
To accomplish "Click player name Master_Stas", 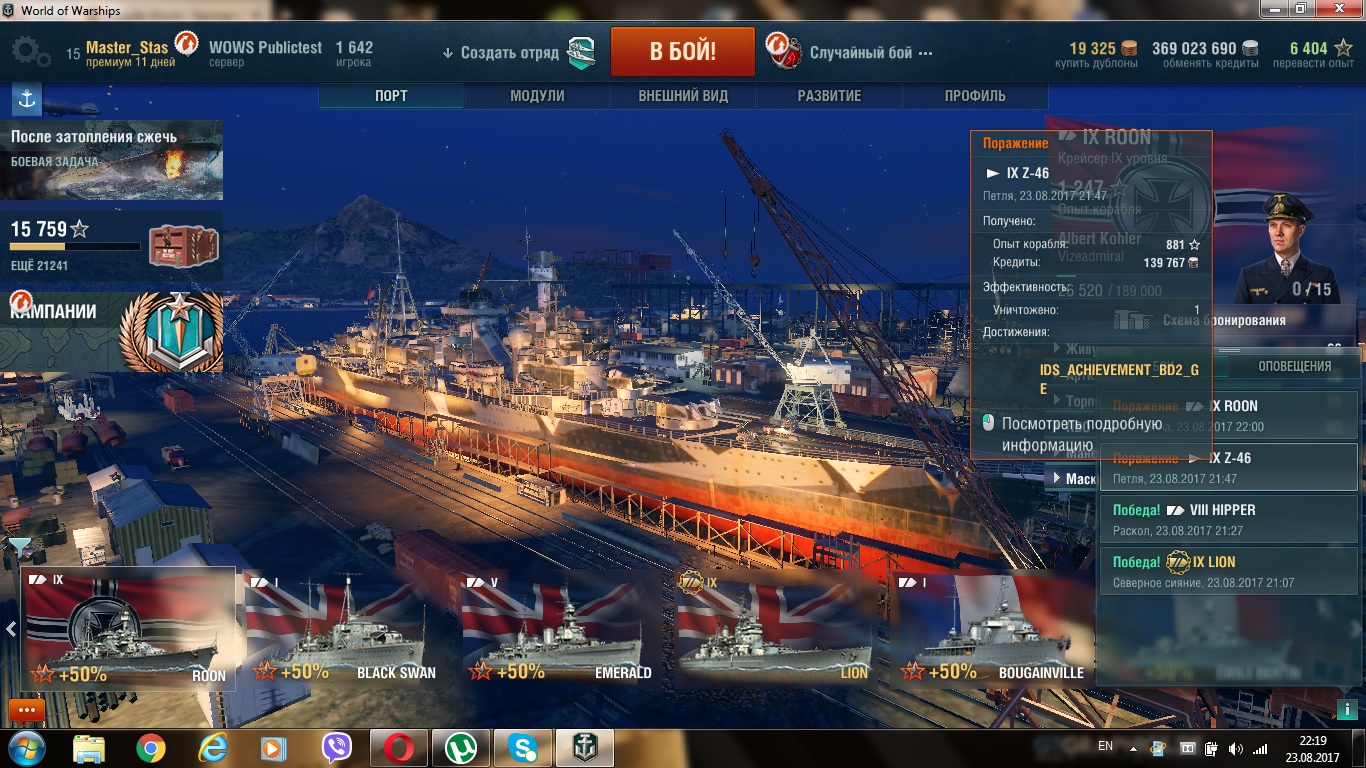I will pos(127,48).
